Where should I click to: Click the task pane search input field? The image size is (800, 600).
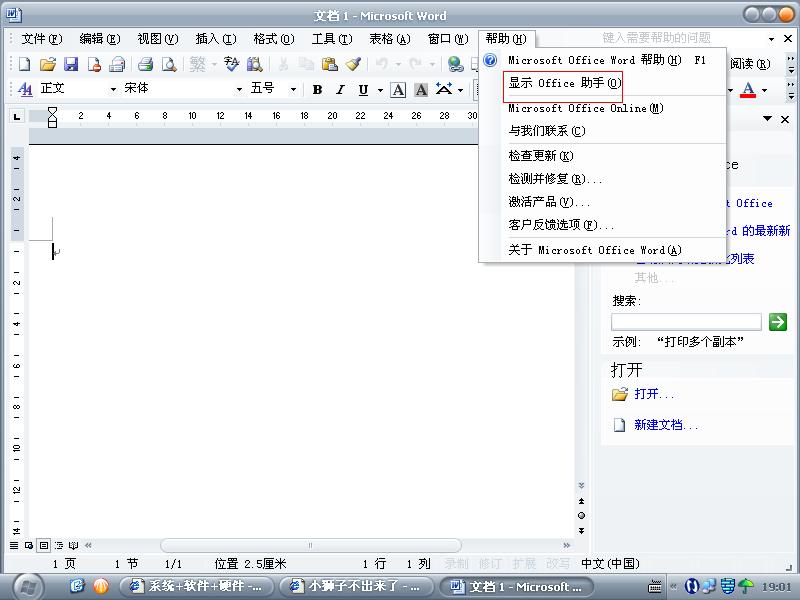686,322
